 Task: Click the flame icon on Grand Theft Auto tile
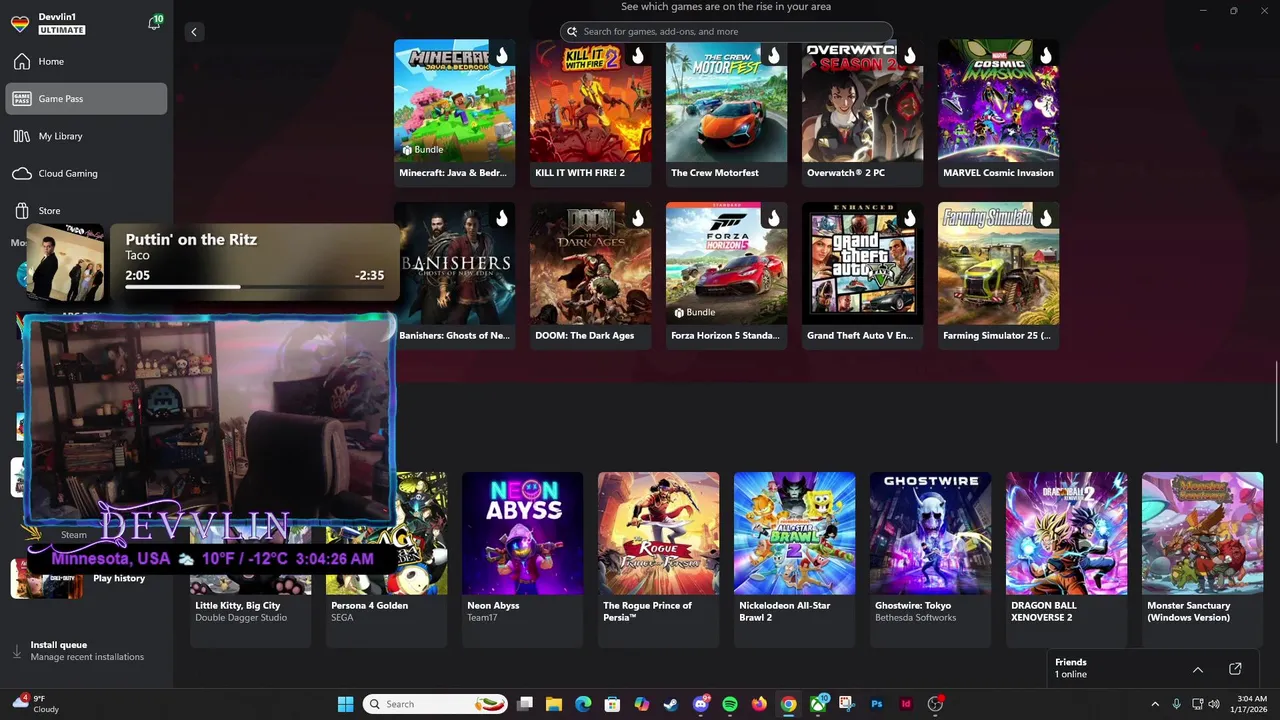pos(910,218)
